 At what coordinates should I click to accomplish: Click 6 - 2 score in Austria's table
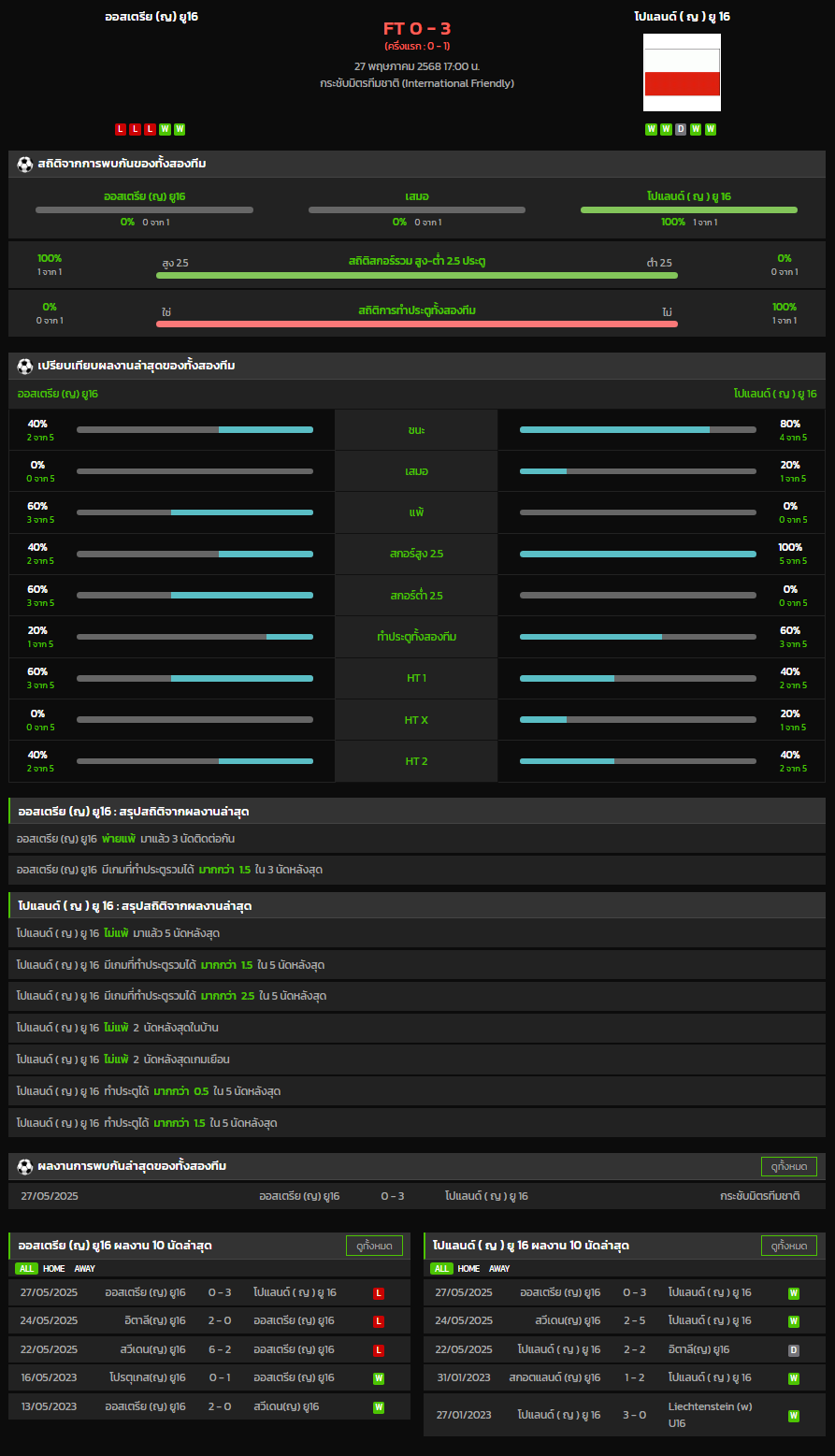tap(220, 1350)
